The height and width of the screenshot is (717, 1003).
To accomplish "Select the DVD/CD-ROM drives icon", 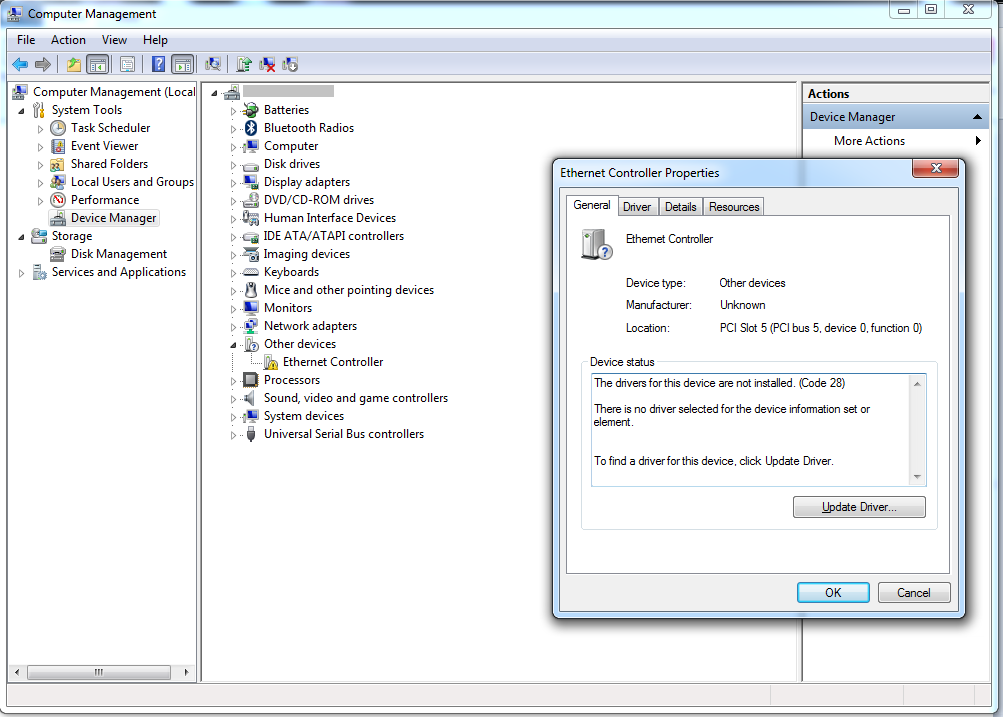I will click(x=251, y=200).
